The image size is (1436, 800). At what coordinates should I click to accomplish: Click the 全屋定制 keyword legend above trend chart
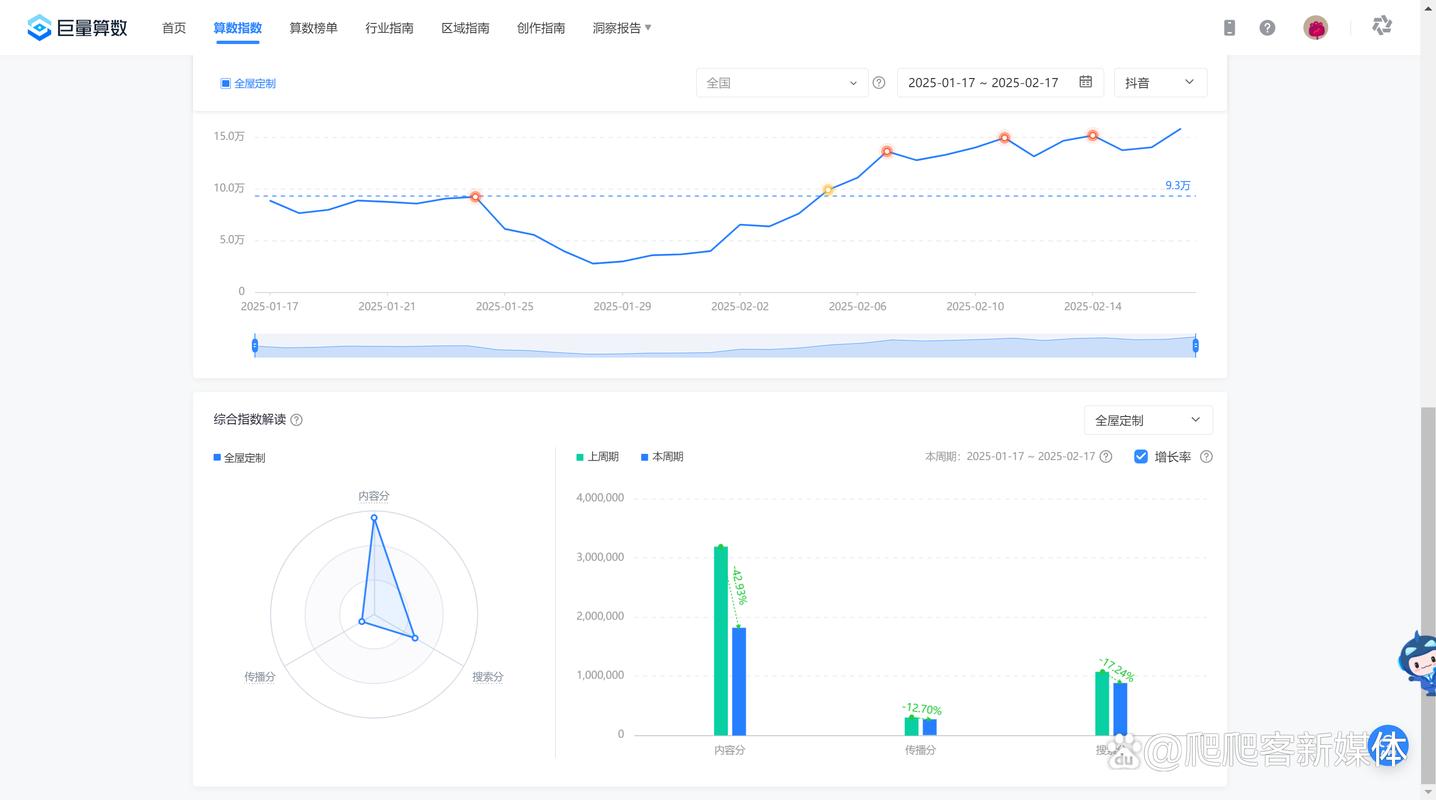248,84
